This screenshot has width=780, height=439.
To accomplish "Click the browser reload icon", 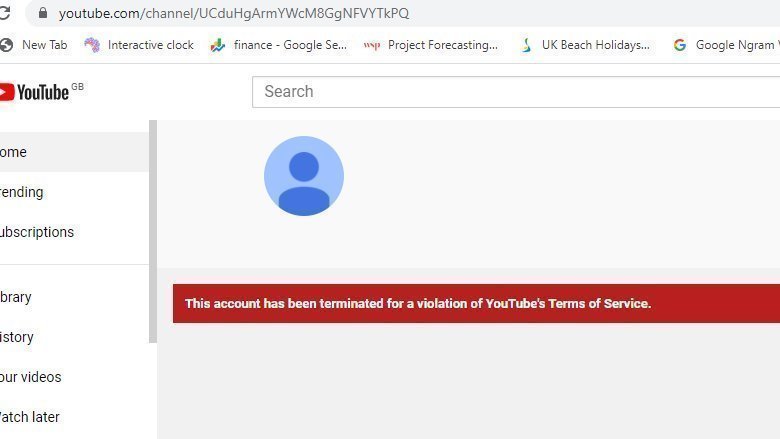I will tap(4, 12).
